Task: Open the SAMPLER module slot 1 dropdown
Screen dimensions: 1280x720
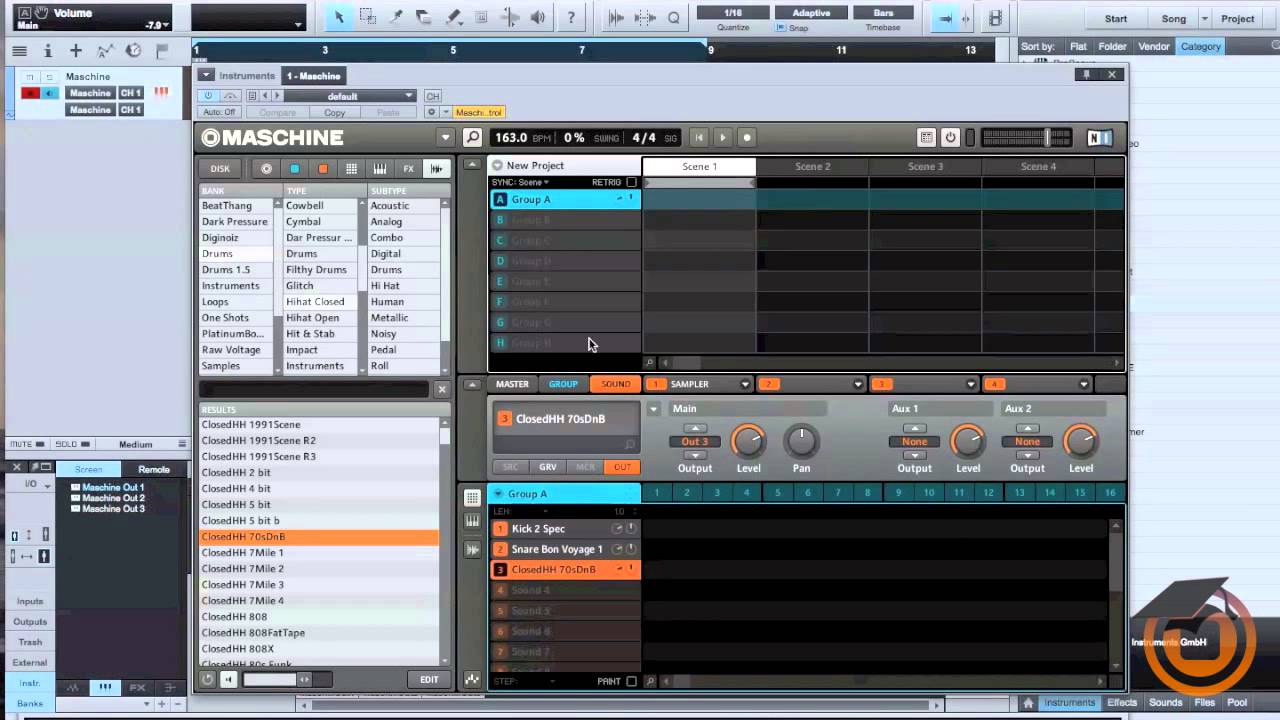Action: (745, 384)
